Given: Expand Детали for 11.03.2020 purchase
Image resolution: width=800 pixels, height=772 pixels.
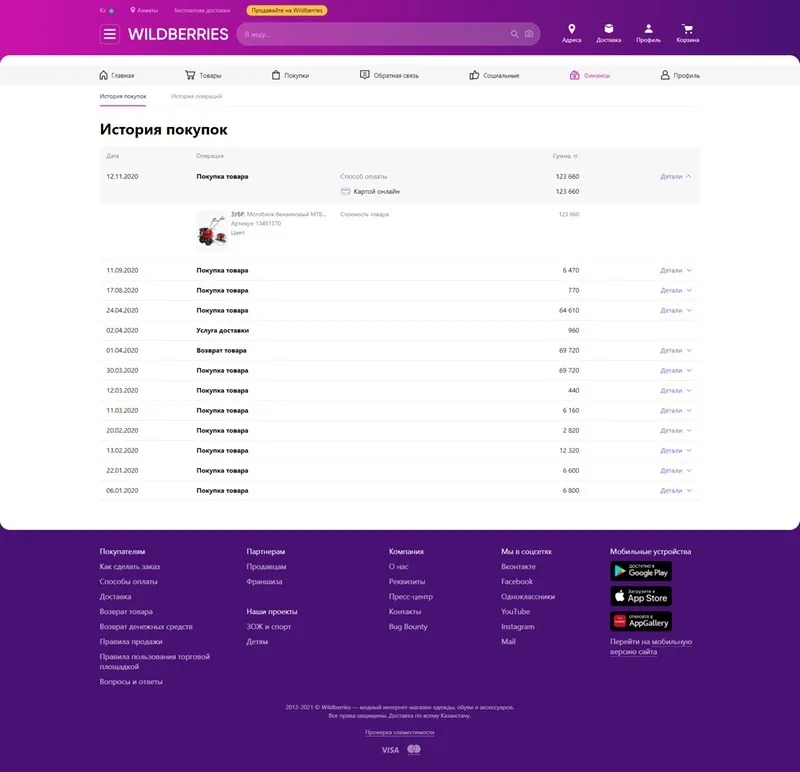Looking at the screenshot, I should point(676,410).
